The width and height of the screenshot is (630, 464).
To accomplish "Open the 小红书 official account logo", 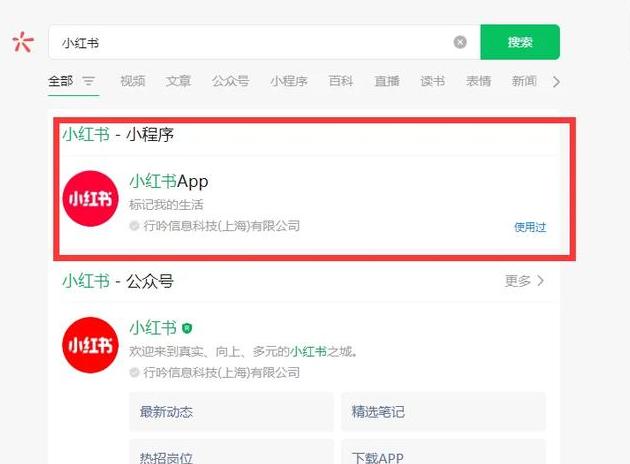I will click(91, 345).
